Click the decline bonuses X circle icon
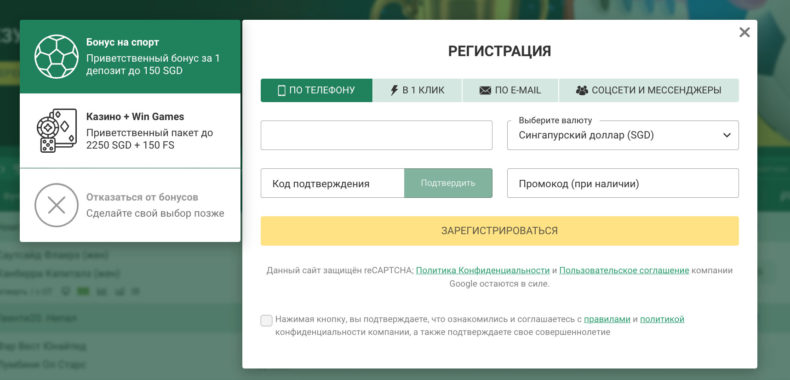Viewport: 790px width, 380px height. pos(56,205)
